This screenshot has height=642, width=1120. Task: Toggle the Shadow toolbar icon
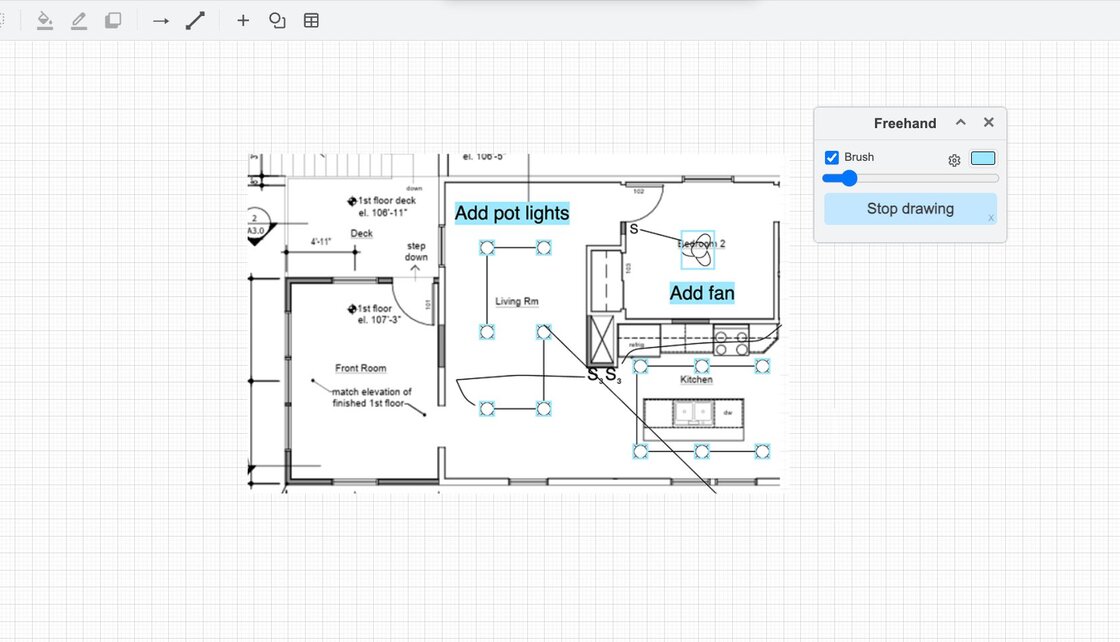[113, 20]
